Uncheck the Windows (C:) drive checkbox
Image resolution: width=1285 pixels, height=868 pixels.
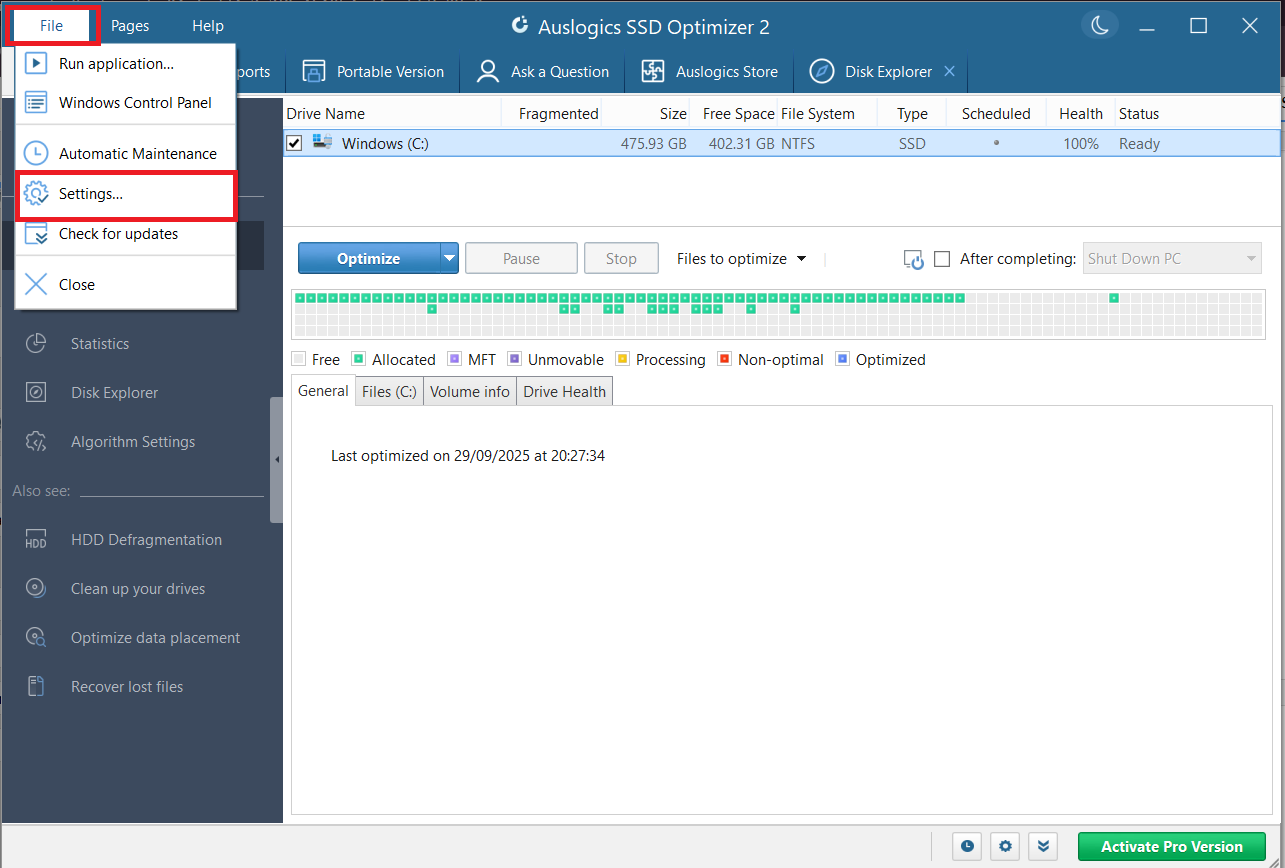pos(294,144)
